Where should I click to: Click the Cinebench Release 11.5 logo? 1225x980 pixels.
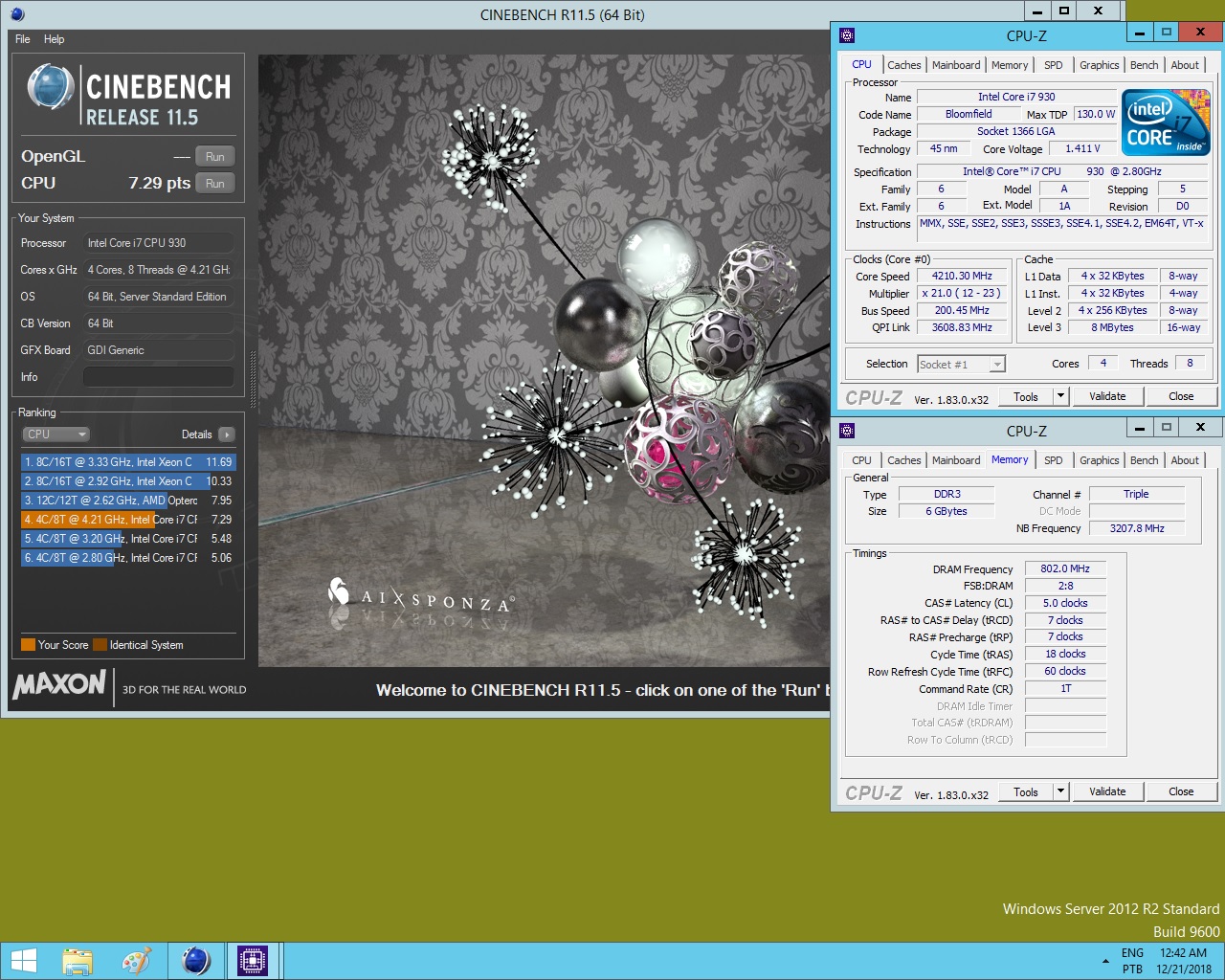pyautogui.click(x=128, y=95)
